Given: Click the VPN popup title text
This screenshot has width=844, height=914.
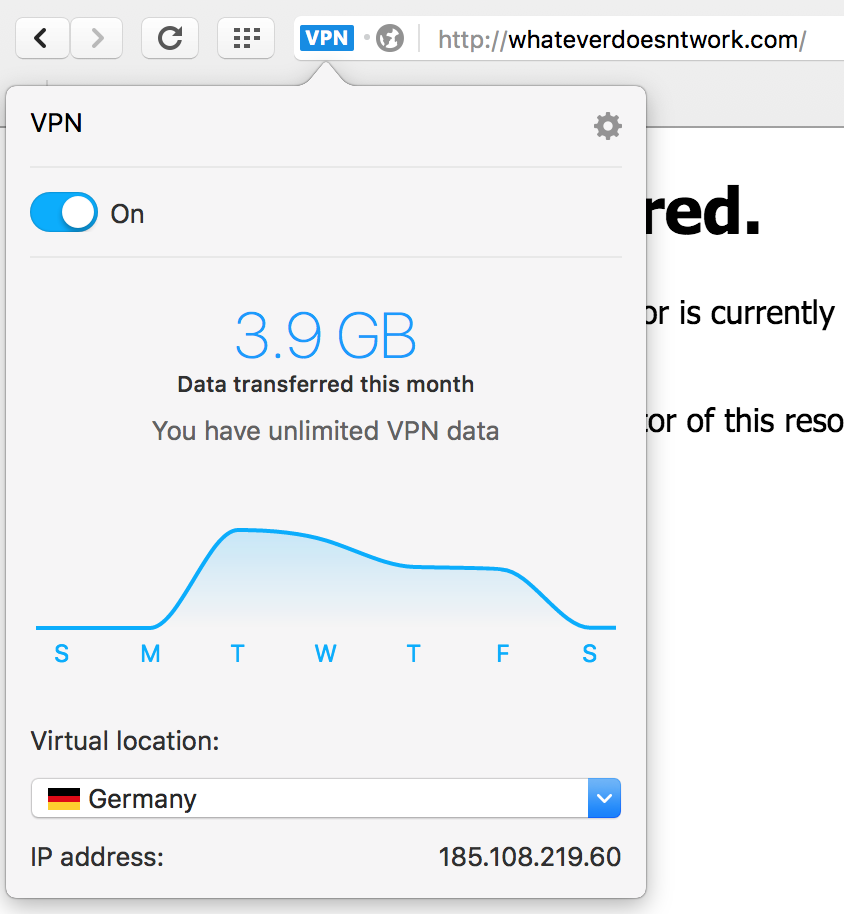Looking at the screenshot, I should click(x=56, y=124).
